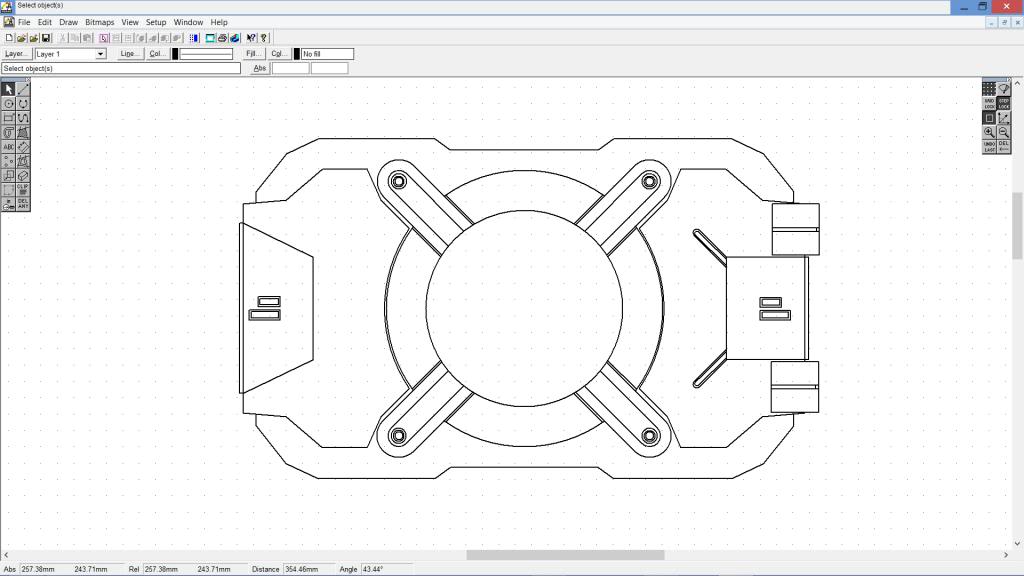
Task: Toggle GRID LOCK on right toolbar
Action: 989,103
